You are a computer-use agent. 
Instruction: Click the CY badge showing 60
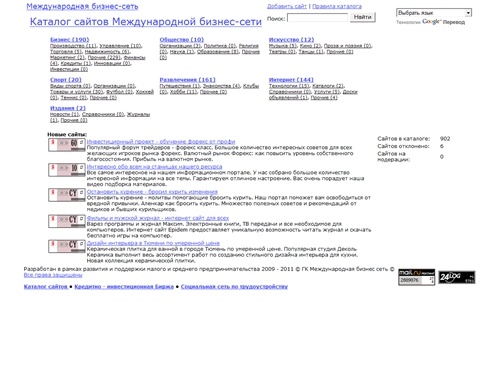tap(67, 145)
